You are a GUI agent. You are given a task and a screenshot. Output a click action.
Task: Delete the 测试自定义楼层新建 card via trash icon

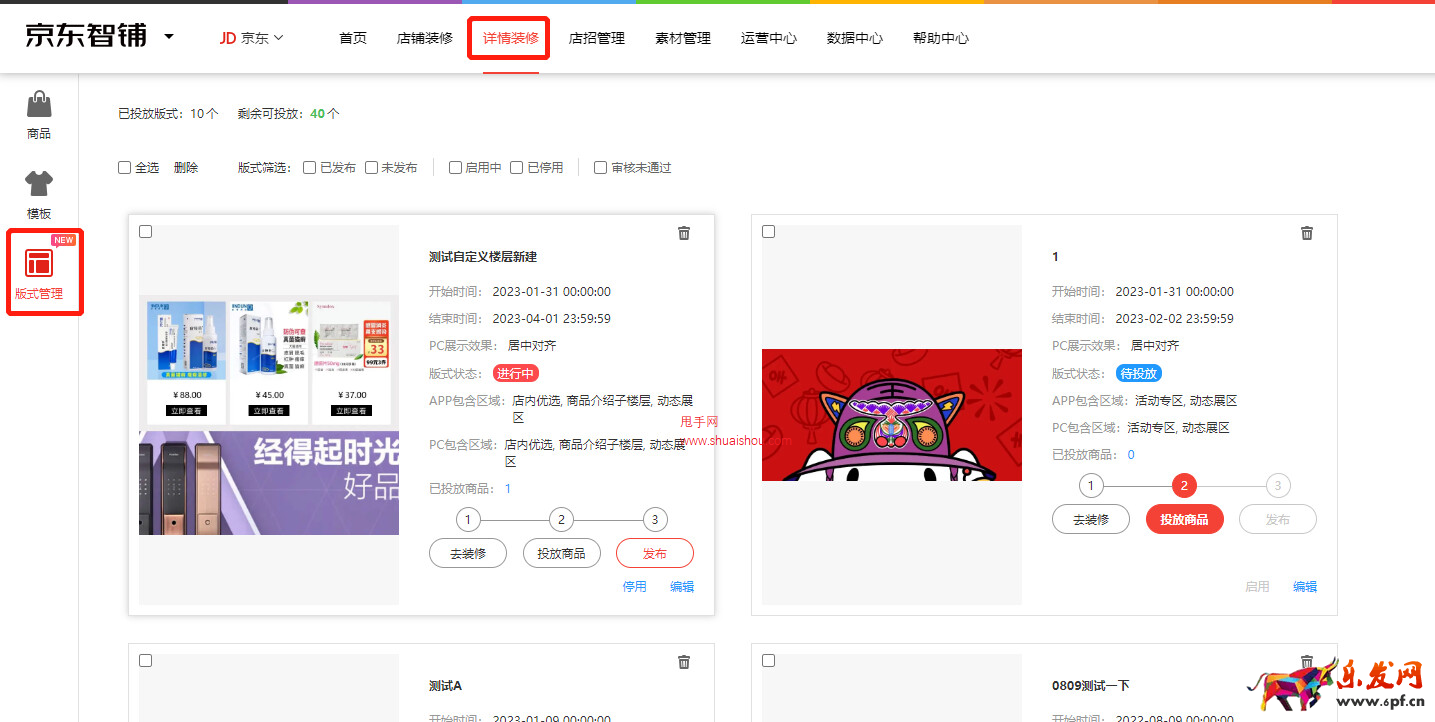684,233
